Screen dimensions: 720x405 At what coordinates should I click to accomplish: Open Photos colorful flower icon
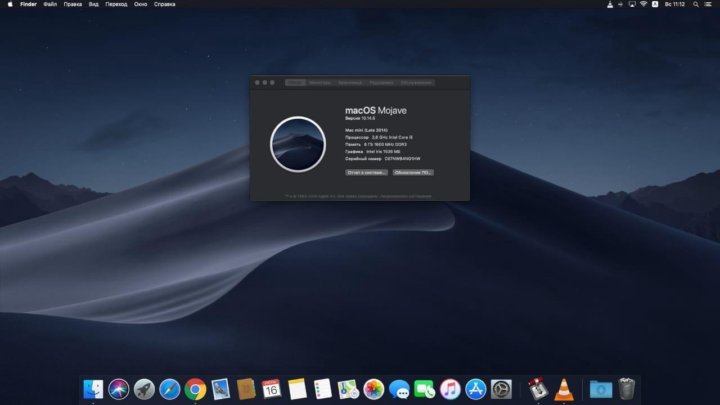point(374,389)
